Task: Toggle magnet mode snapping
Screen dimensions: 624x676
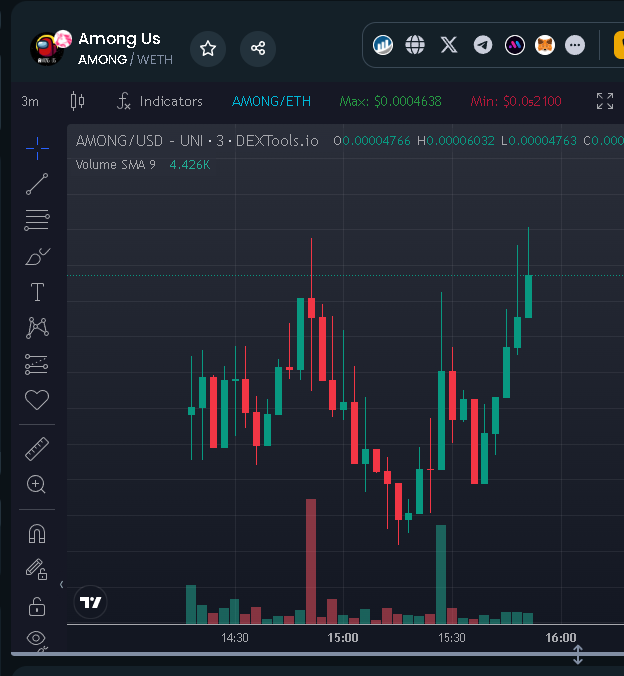Action: click(37, 534)
